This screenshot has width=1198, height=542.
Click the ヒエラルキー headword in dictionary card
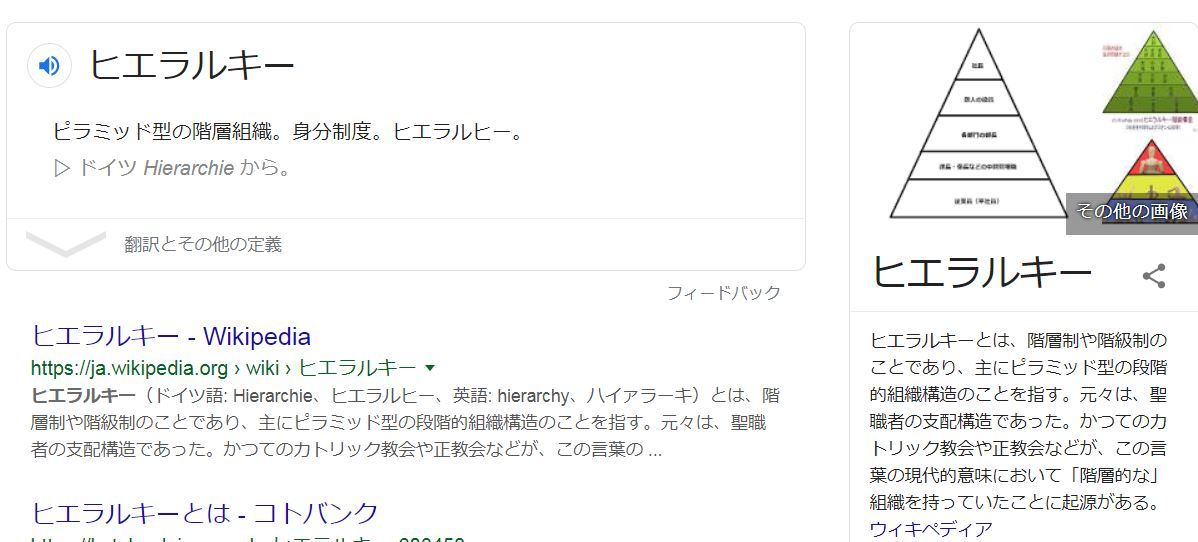click(192, 65)
